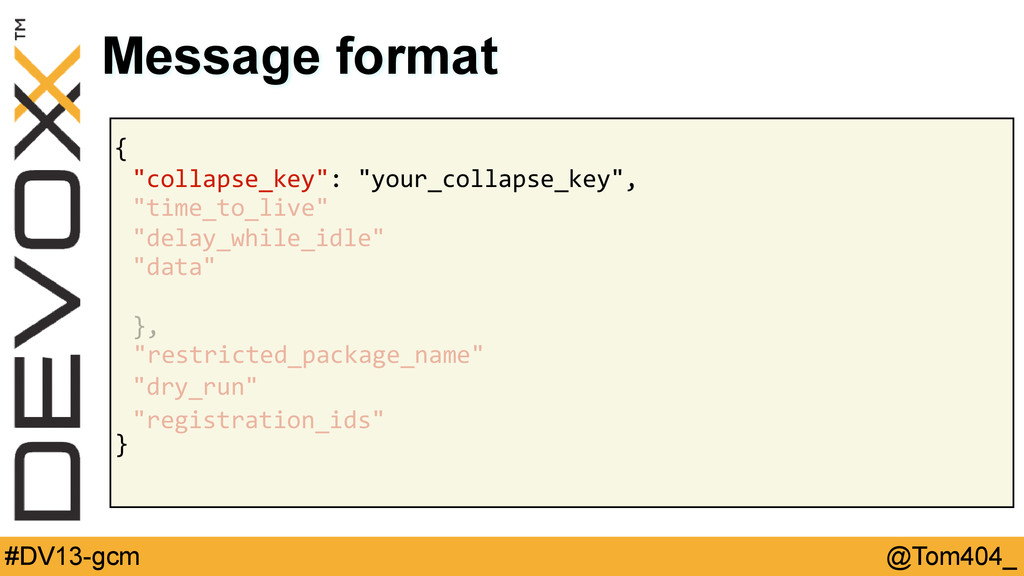Screen dimensions: 1024x576
Task: Click the TM trademark symbol
Action: [x=20, y=29]
